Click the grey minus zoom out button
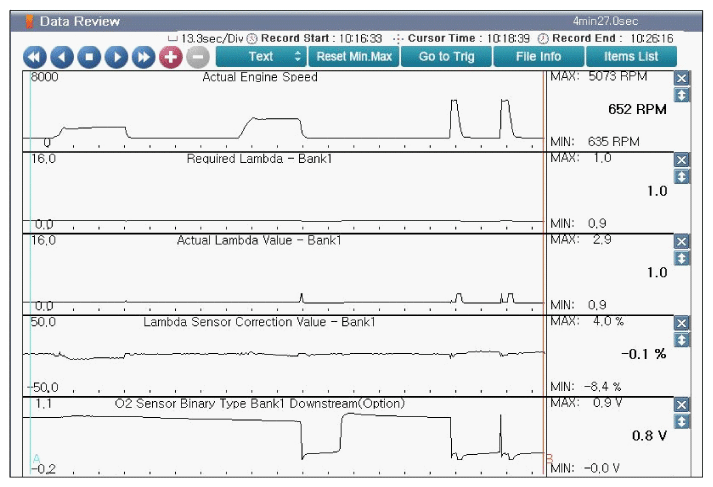 coord(197,57)
